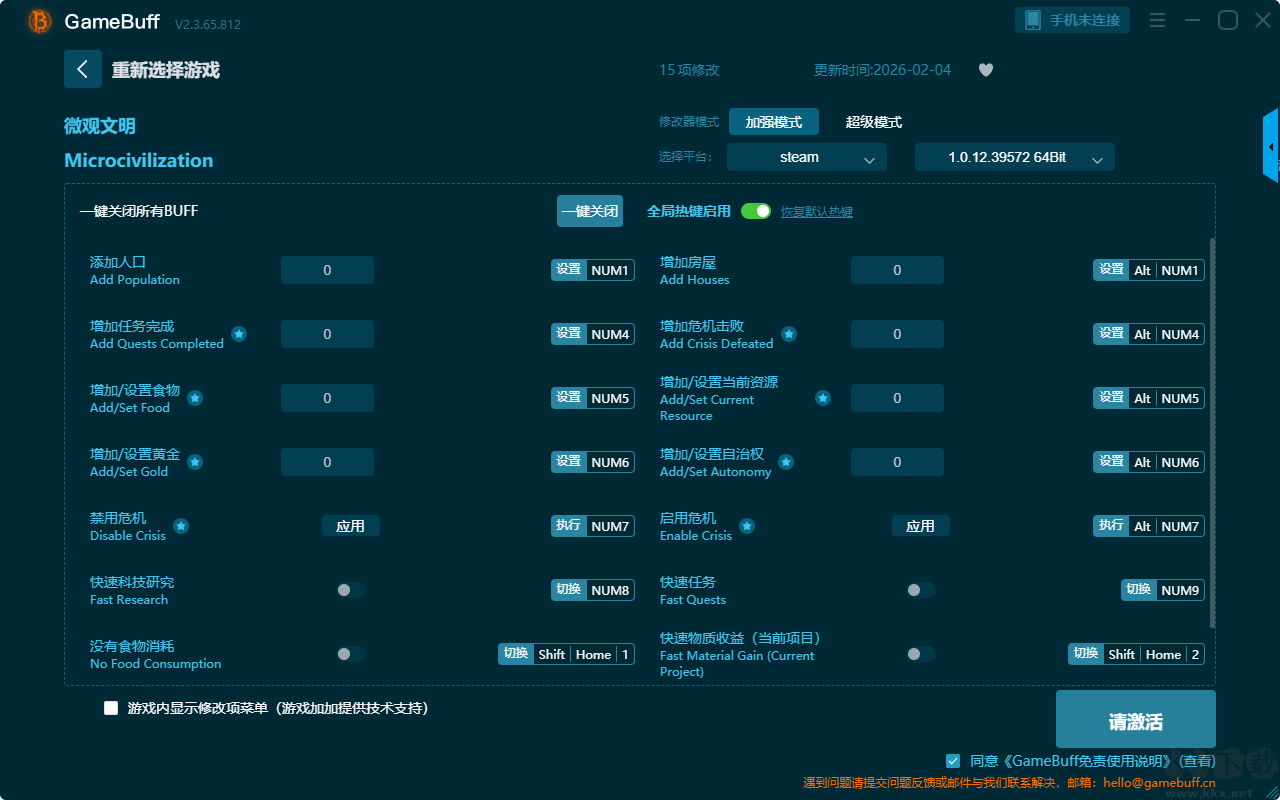Viewport: 1280px width, 800px height.
Task: Click the Add Quests Completed value field
Action: click(327, 334)
